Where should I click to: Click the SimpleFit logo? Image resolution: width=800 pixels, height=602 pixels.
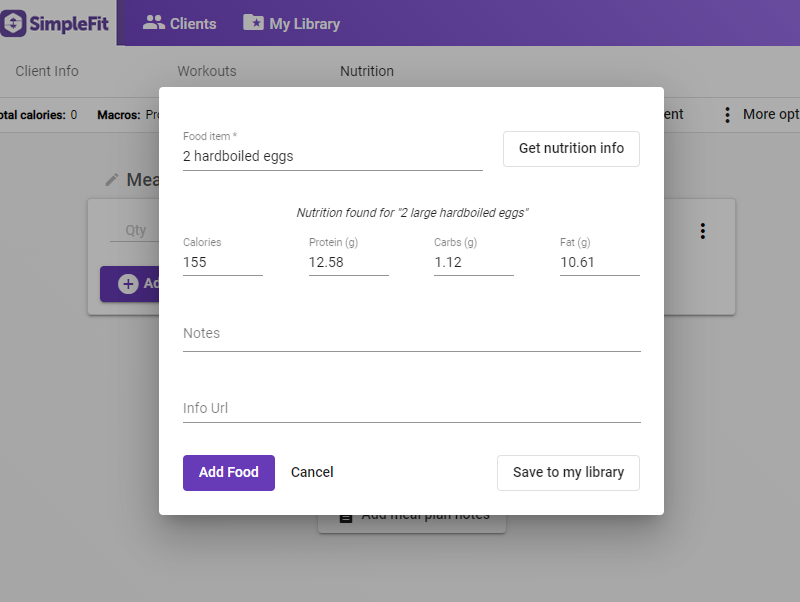pyautogui.click(x=56, y=23)
